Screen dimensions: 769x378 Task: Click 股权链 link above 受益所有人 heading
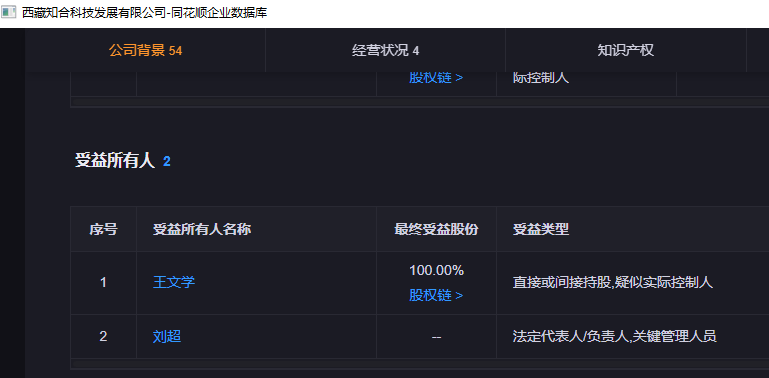pyautogui.click(x=436, y=78)
